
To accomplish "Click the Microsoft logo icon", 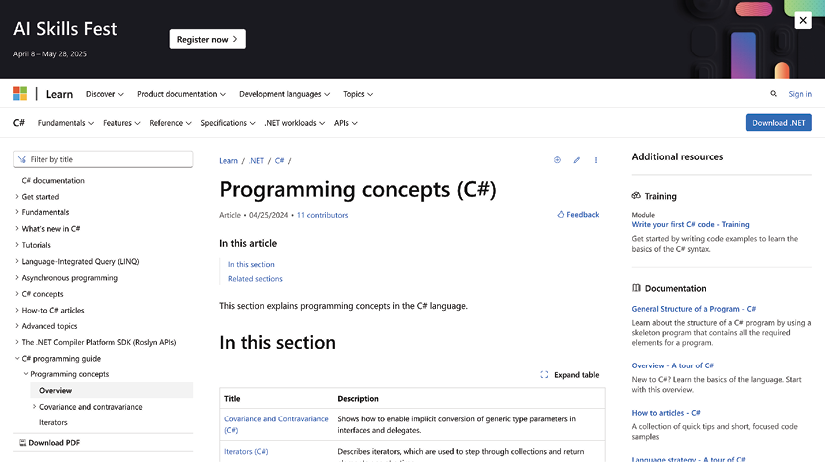I will [20, 94].
